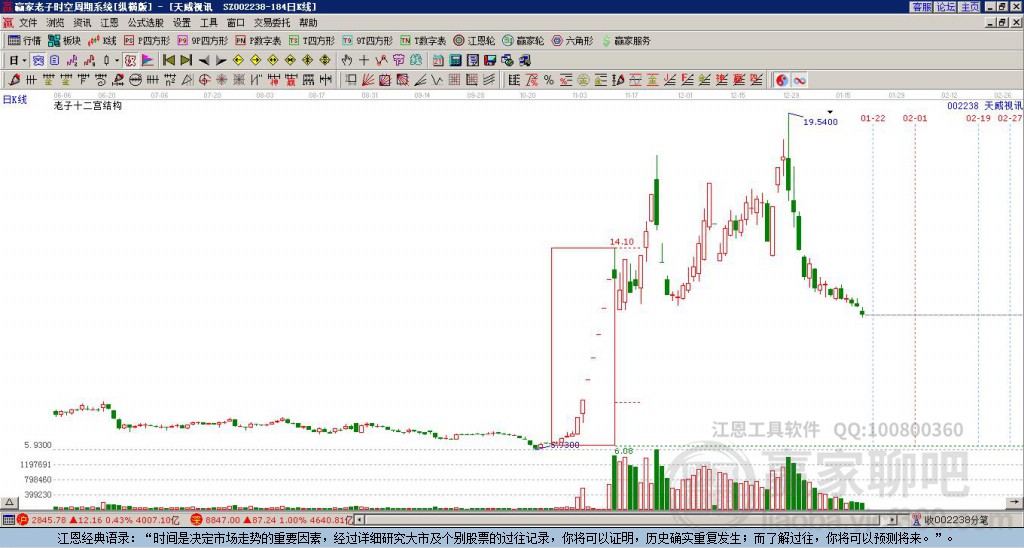Select the angle line drawing tool
The image size is (1024, 548).
coord(420,80)
